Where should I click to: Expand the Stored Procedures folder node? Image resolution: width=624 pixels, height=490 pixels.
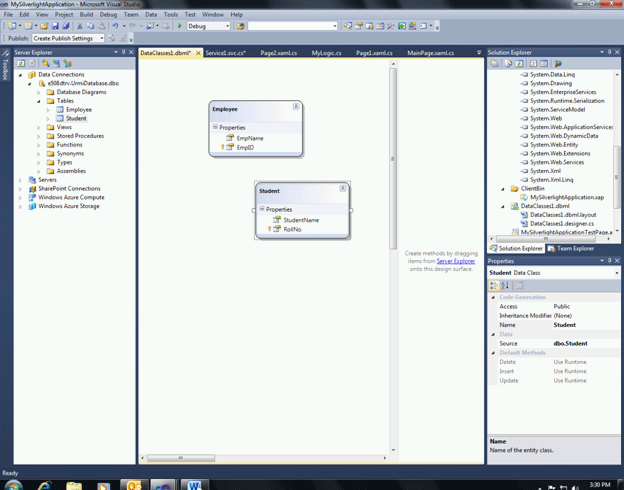pos(39,136)
